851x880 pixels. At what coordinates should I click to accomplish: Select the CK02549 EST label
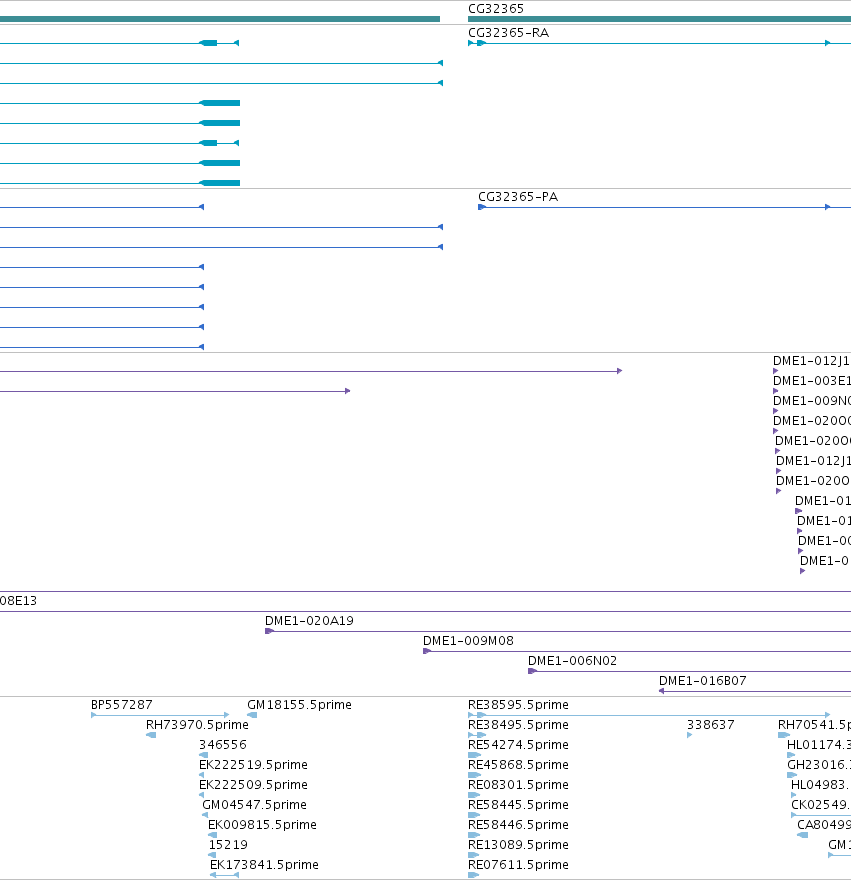tap(821, 805)
